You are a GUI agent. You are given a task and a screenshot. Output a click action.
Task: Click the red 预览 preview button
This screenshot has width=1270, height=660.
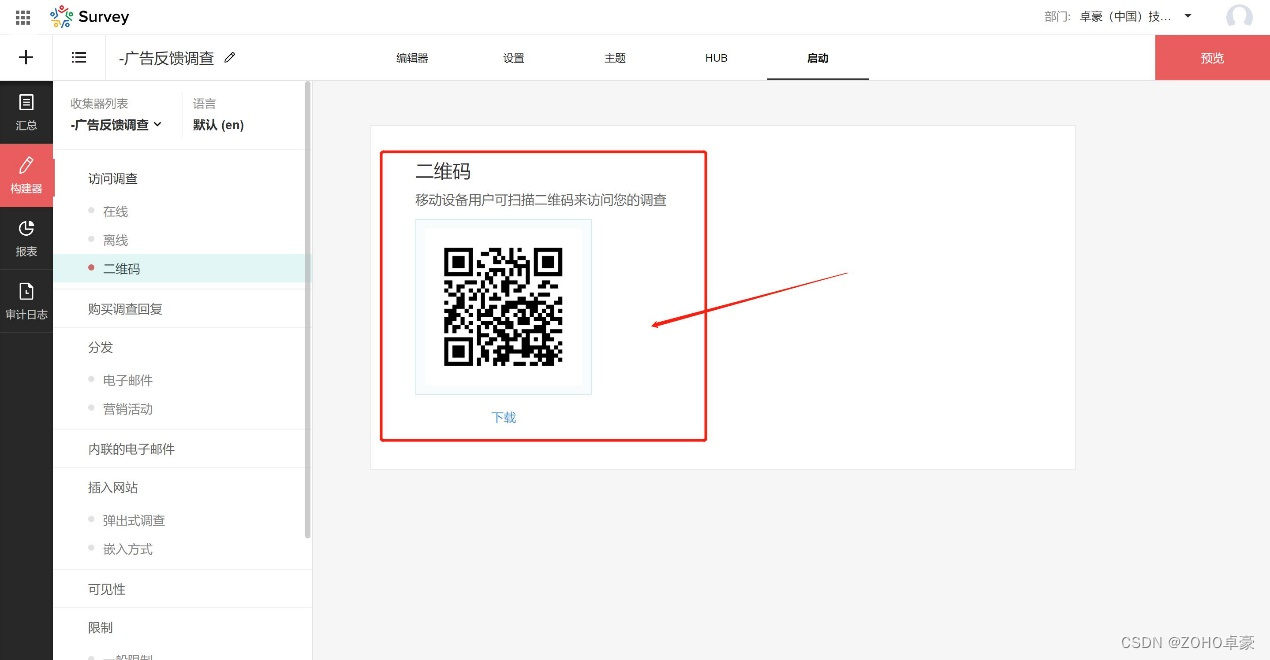click(1212, 58)
